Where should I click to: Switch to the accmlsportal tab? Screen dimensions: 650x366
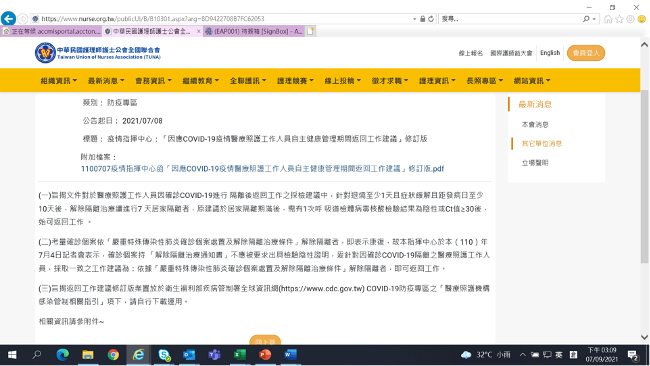pos(51,31)
